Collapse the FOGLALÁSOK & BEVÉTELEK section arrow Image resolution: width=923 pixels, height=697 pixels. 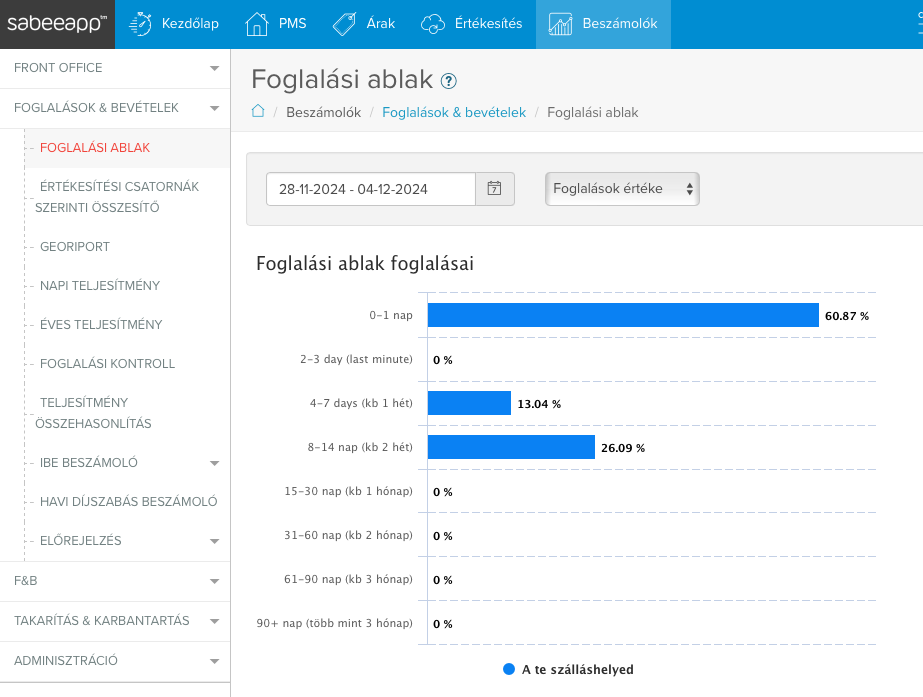(214, 108)
